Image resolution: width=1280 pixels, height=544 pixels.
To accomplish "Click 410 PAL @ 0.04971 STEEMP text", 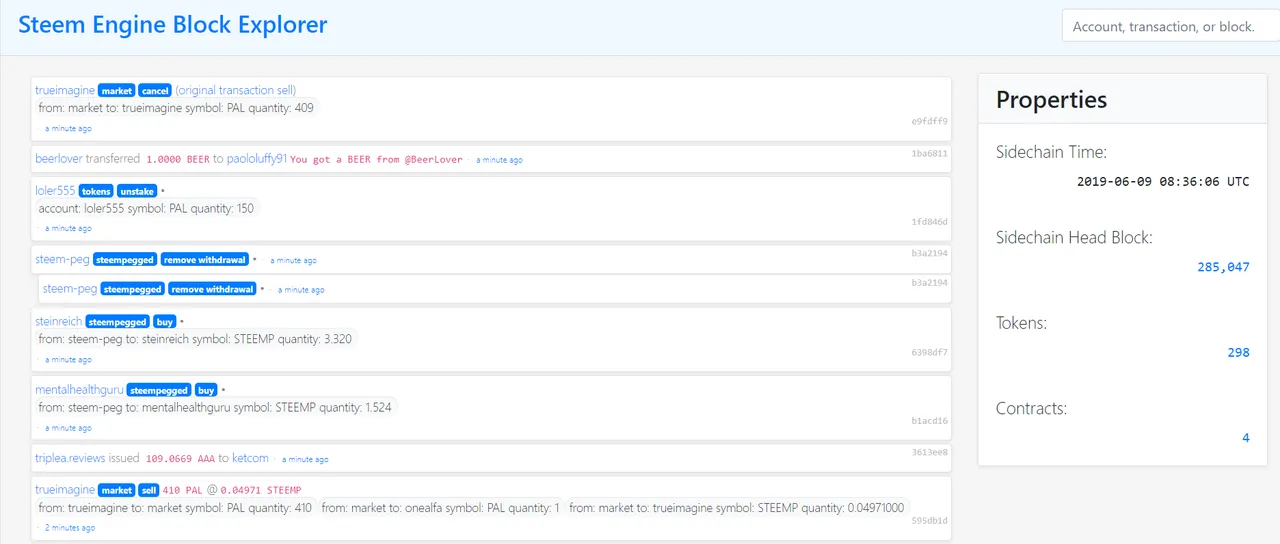I will (x=232, y=490).
